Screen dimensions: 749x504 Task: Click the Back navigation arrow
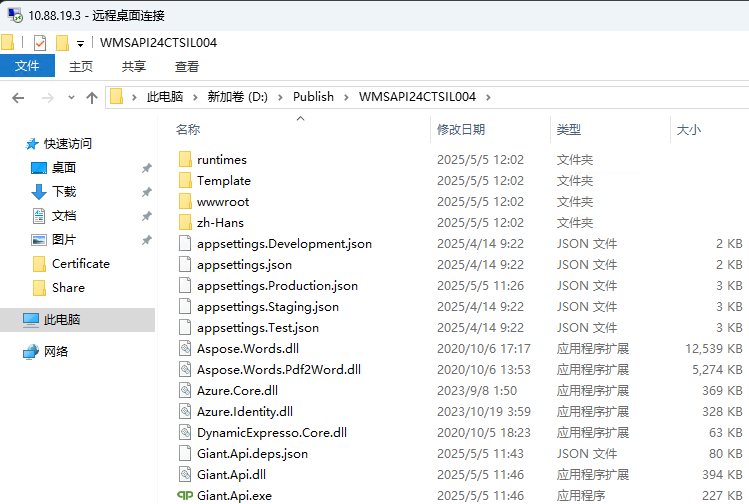coord(18,97)
